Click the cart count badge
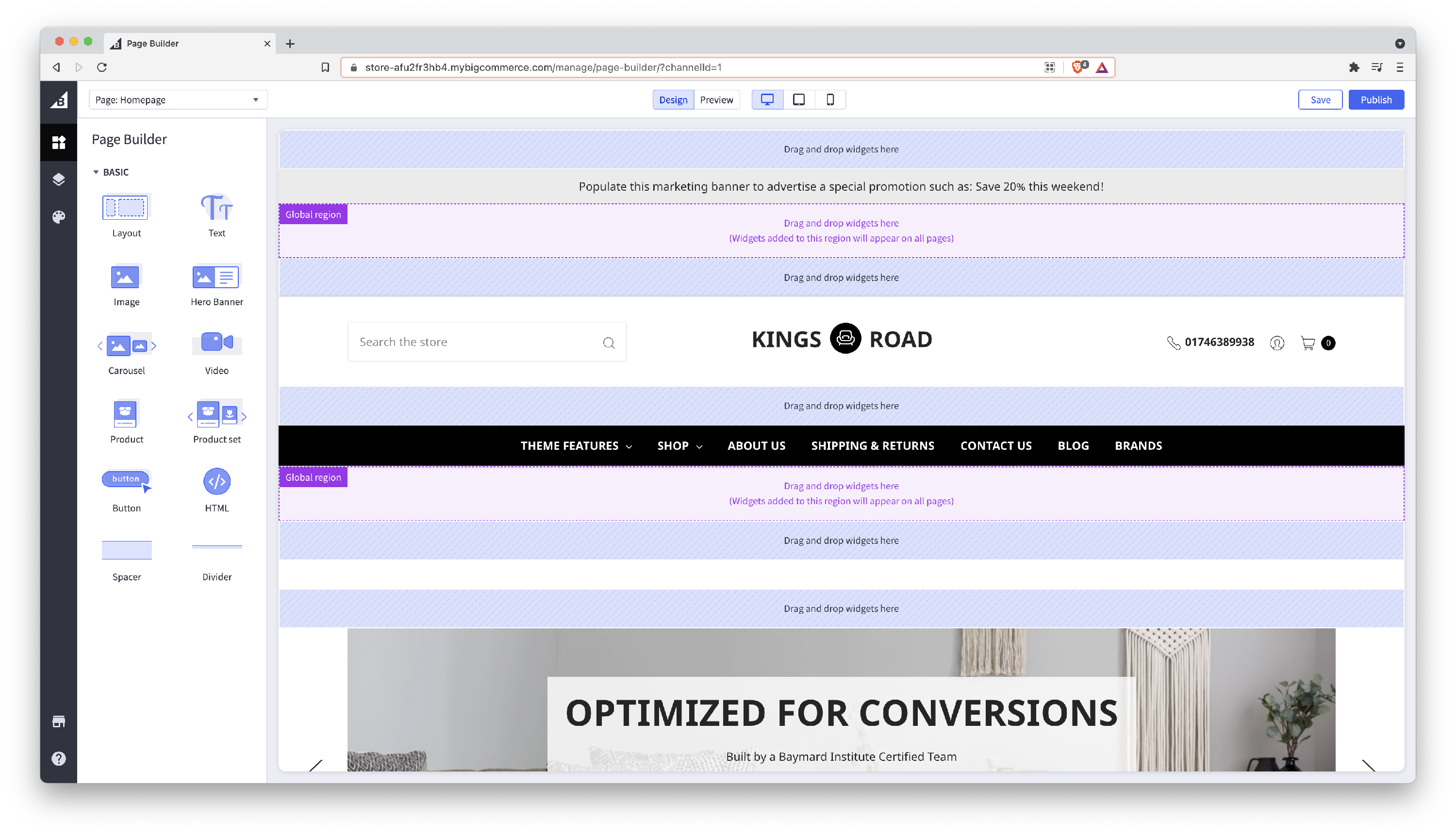 click(x=1328, y=343)
